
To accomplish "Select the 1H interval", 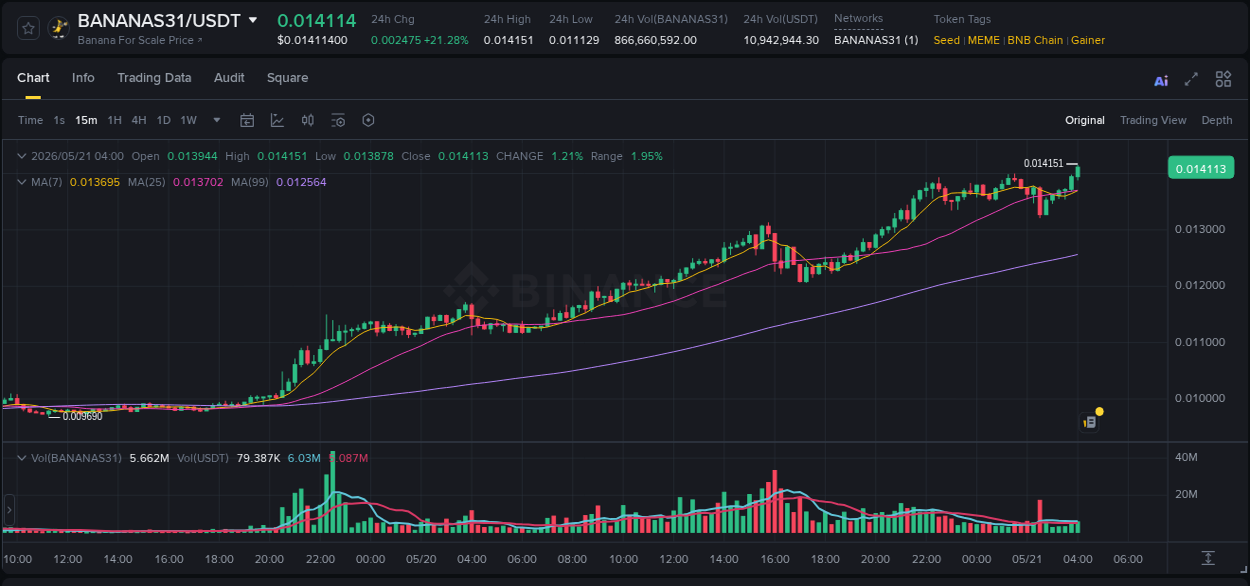I will click(115, 120).
